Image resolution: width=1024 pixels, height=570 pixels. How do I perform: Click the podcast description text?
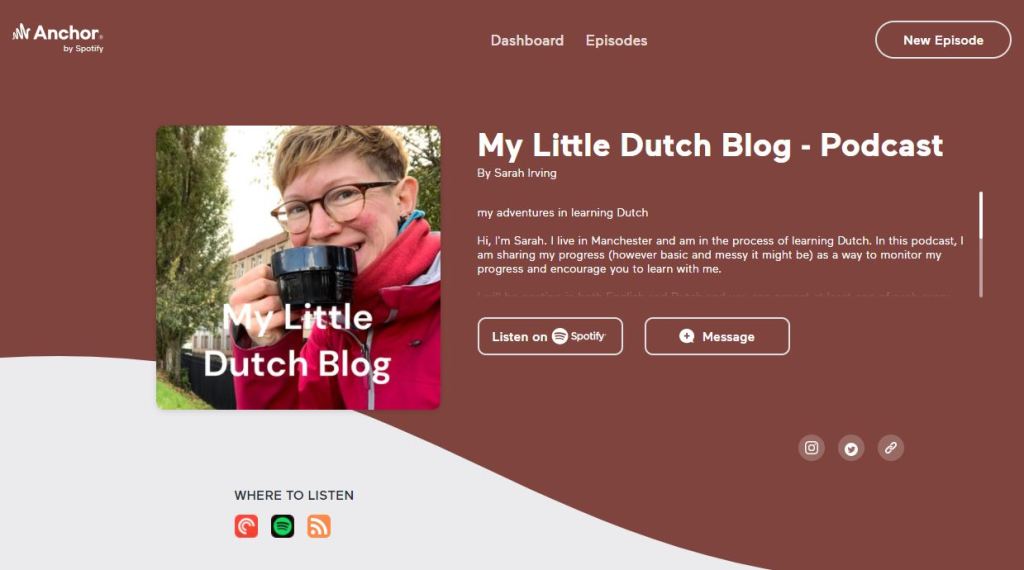point(720,255)
